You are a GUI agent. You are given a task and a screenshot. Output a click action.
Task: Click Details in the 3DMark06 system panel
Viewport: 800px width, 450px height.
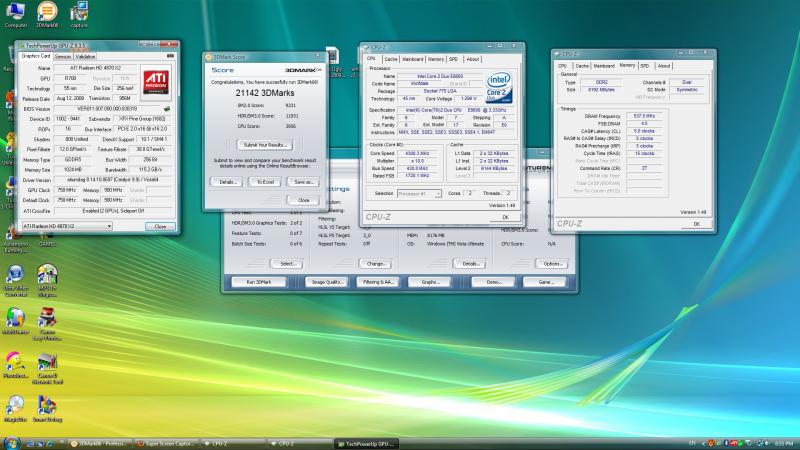469,264
